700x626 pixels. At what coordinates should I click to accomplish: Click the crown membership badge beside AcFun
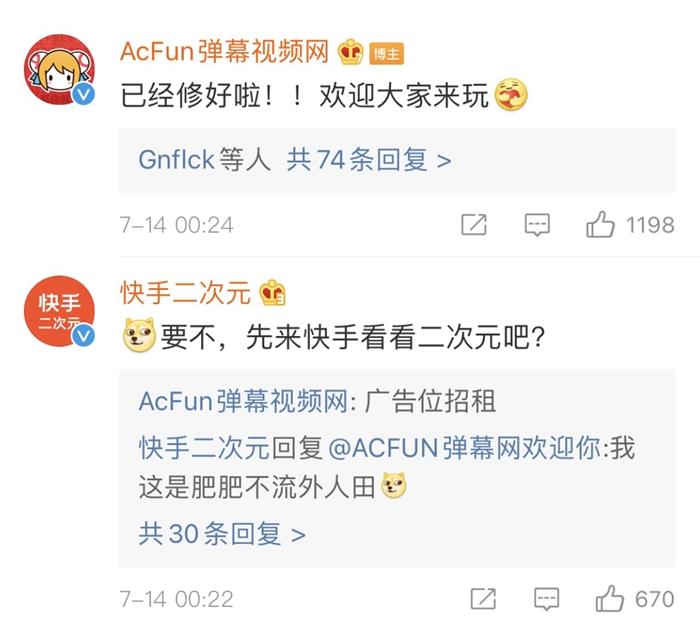[x=351, y=52]
